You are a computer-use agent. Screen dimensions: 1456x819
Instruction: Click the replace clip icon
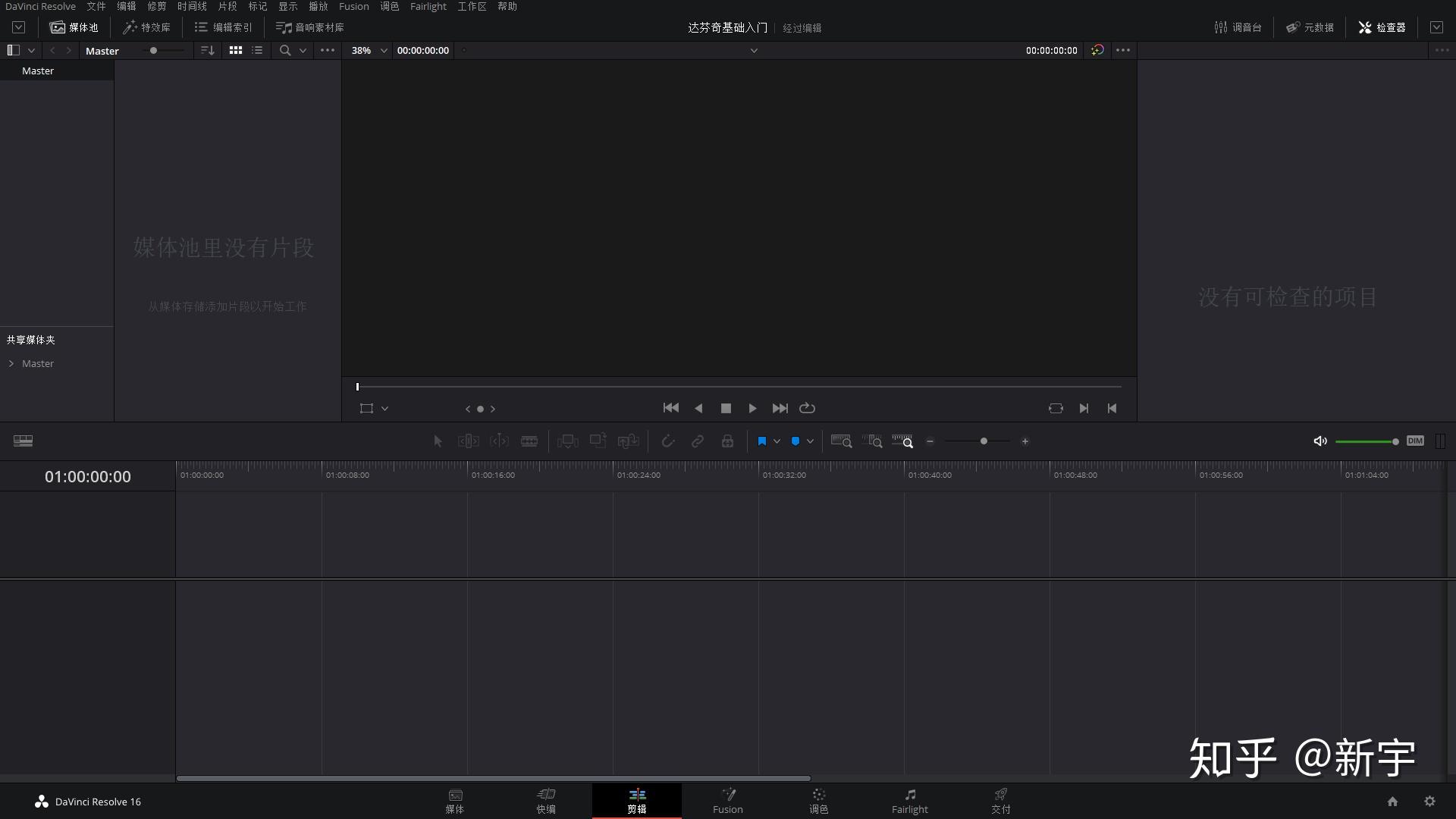click(x=629, y=441)
